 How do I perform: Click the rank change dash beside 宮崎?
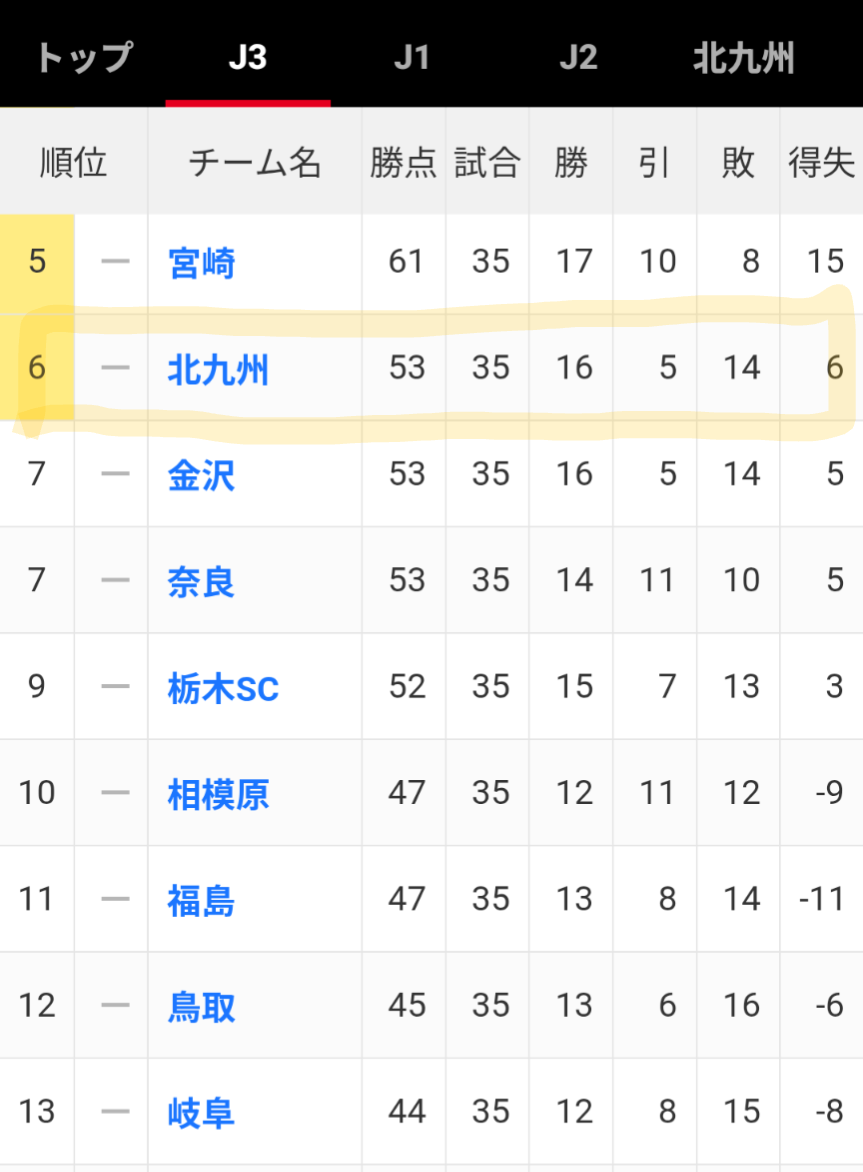115,263
